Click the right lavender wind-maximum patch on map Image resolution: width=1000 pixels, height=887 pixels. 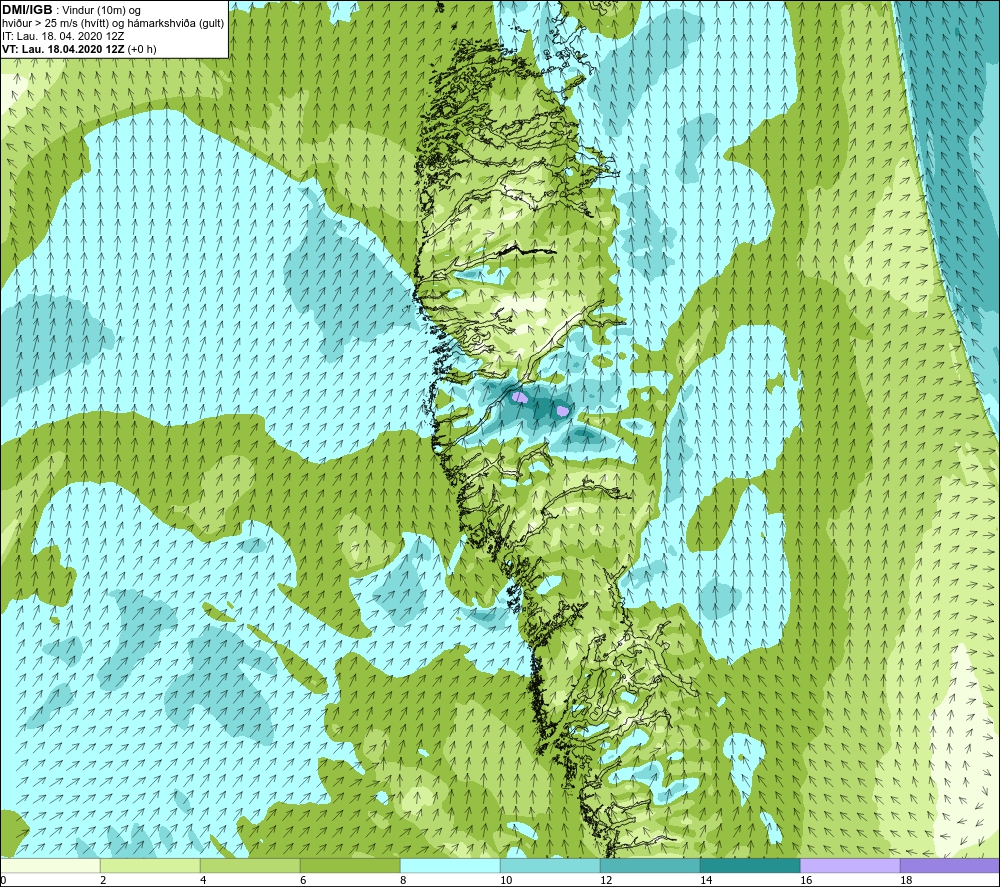(562, 410)
